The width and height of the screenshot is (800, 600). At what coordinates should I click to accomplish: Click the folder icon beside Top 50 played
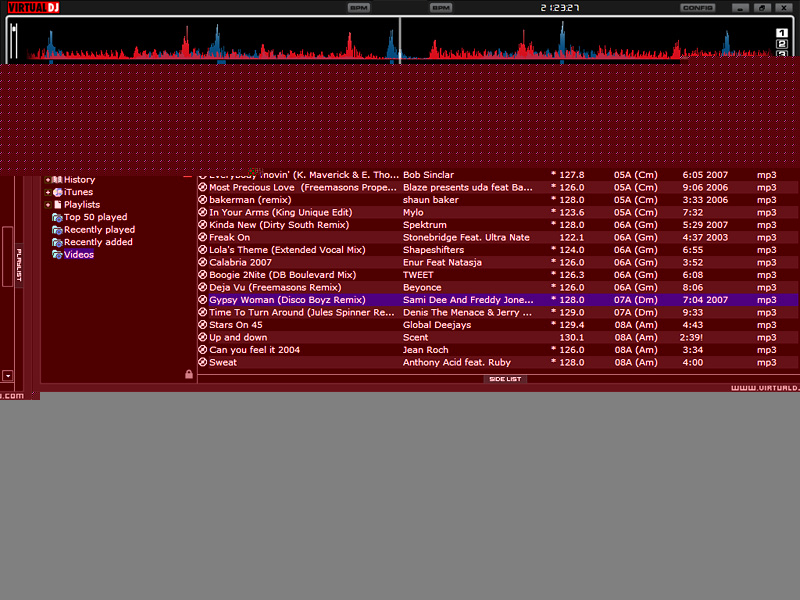(57, 217)
